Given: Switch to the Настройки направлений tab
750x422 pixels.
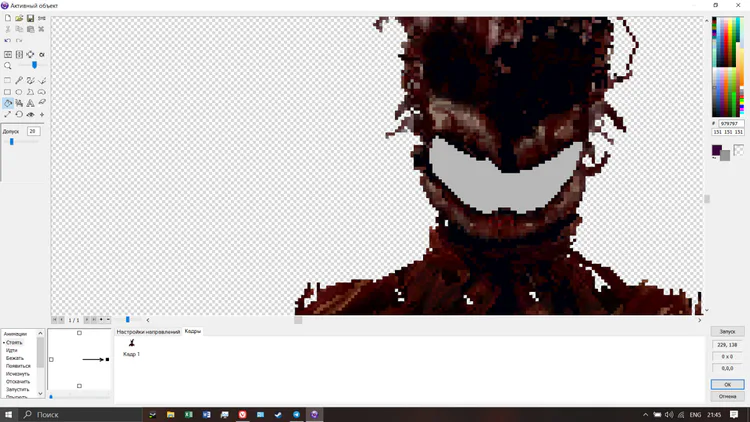Looking at the screenshot, I should click(148, 332).
